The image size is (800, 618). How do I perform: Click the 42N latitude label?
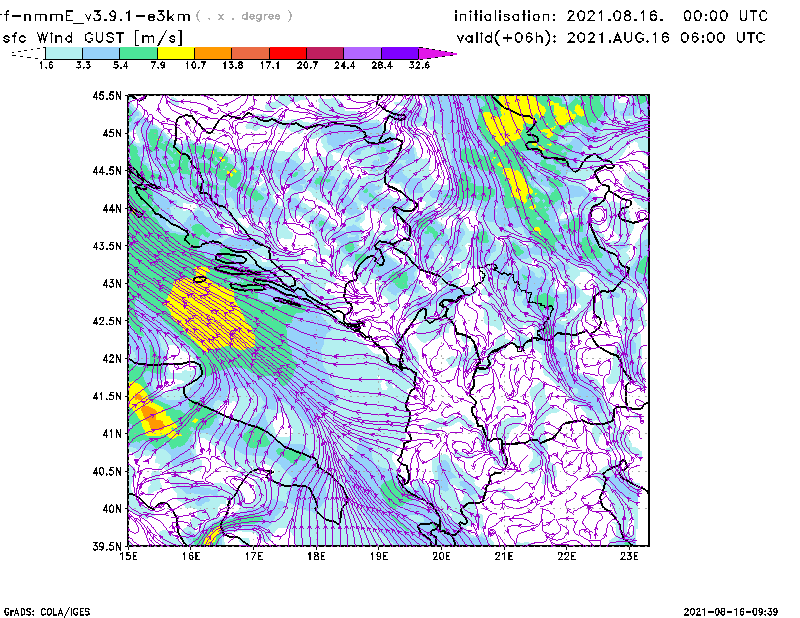112,358
